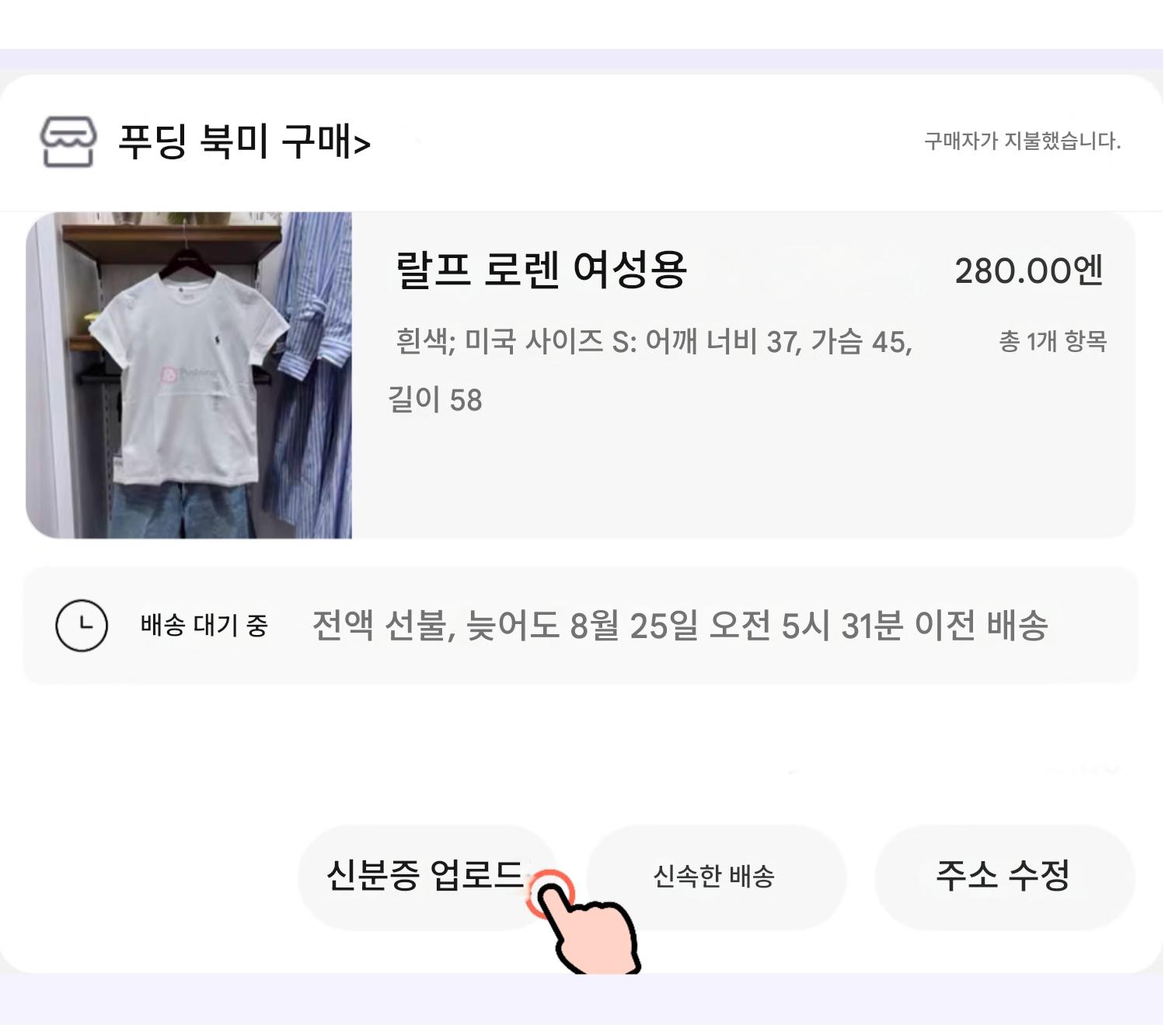Click the 구매자가 지불했습니다 payment status
The width and height of the screenshot is (1165, 1036).
tap(1021, 141)
